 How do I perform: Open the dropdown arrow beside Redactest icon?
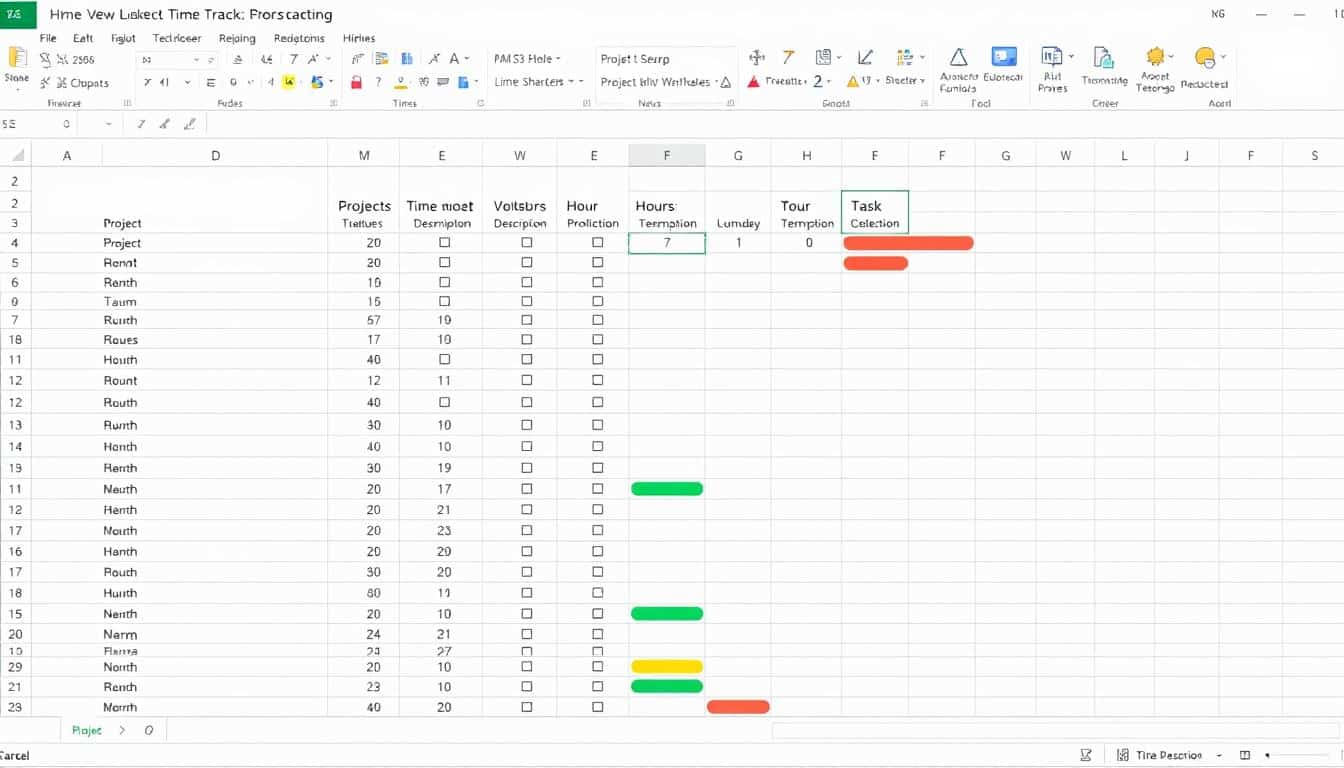(1223, 57)
